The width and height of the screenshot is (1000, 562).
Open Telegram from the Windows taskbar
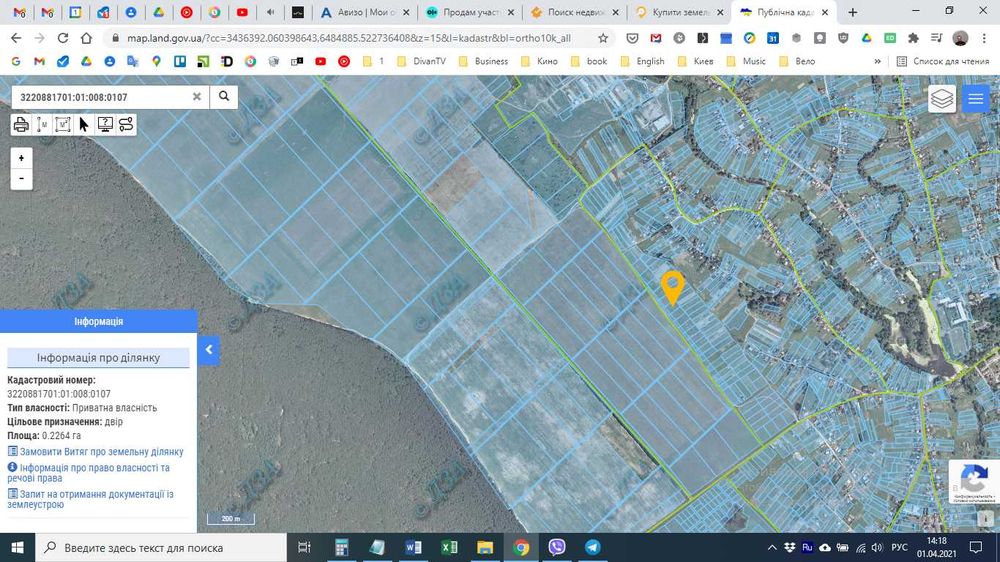[593, 547]
